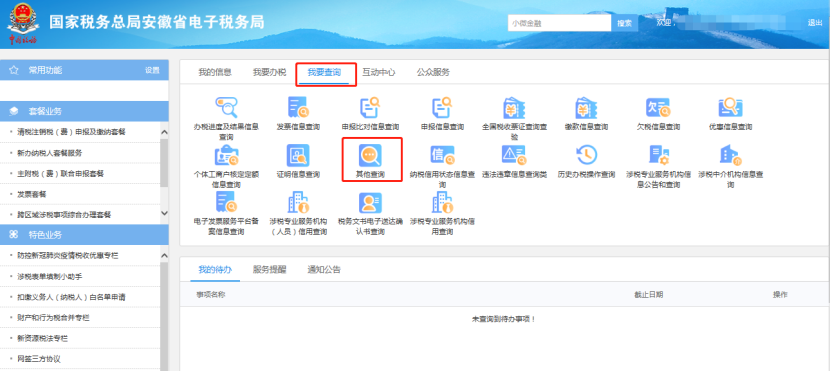Open 涉税专业服务机构信用查询 icon
The height and width of the screenshot is (372, 831).
442,202
